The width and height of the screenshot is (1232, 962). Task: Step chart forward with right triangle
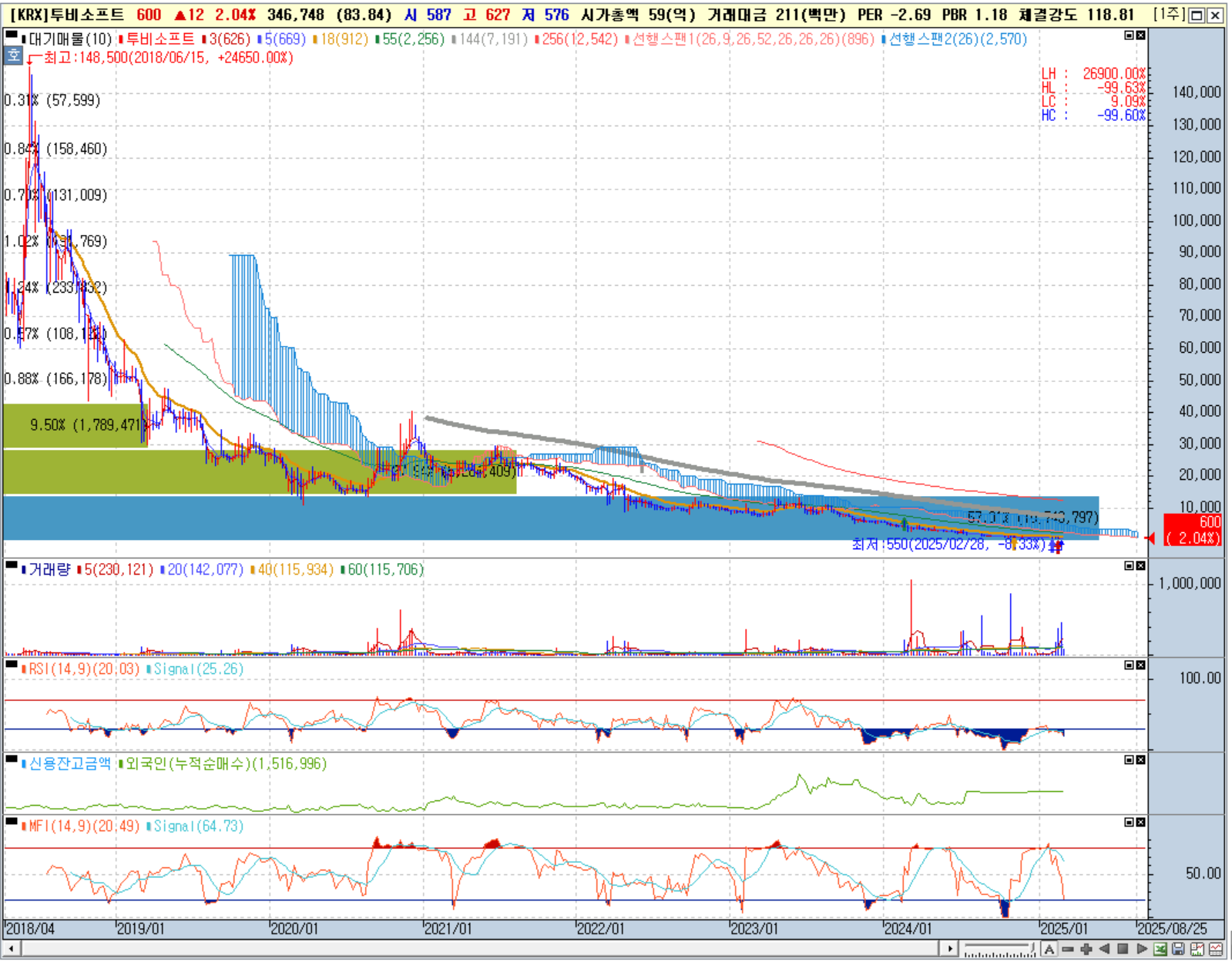click(x=1142, y=949)
